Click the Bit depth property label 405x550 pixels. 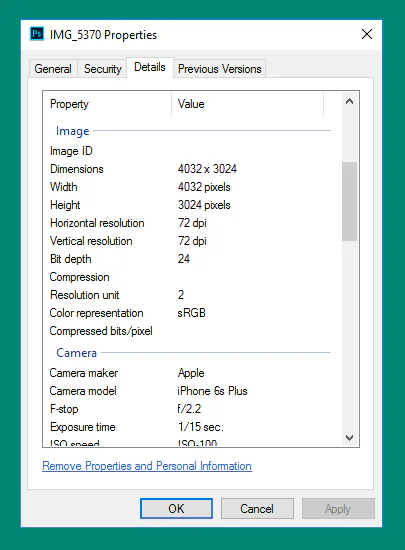coord(71,259)
